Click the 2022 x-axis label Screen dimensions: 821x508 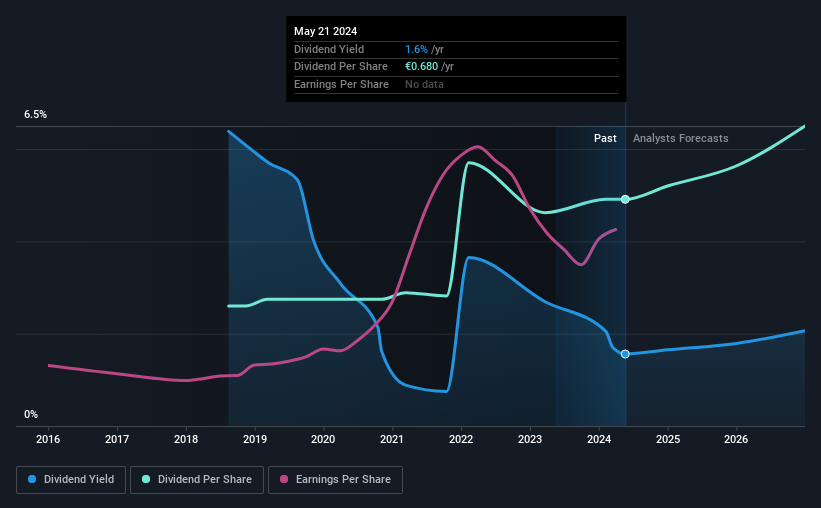(461, 439)
